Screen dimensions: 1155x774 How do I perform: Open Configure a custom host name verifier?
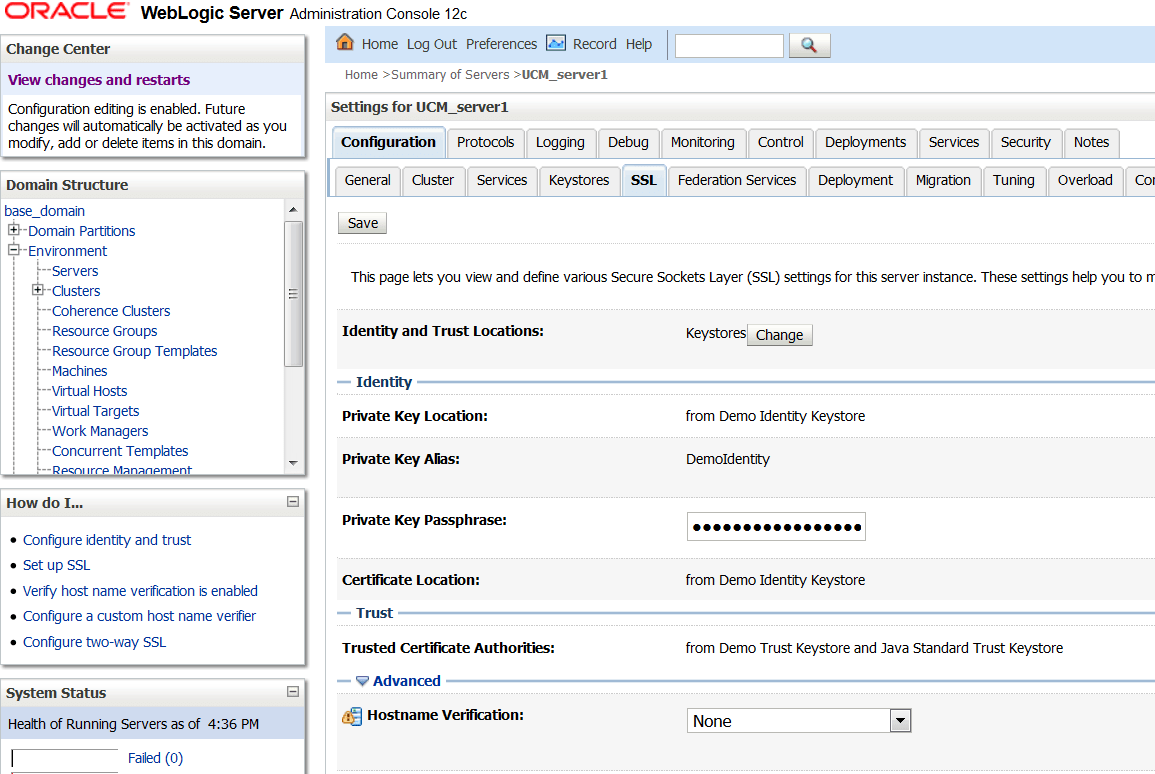tap(139, 616)
